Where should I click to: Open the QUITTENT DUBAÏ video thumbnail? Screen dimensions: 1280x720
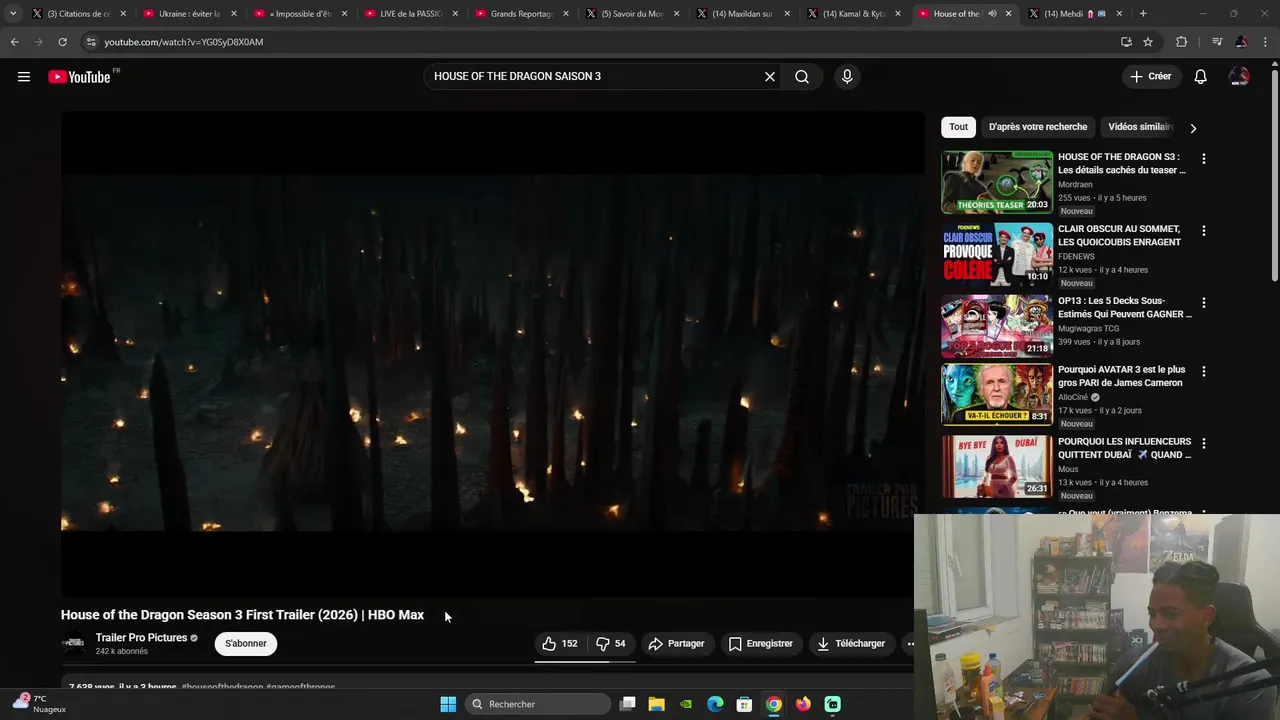pyautogui.click(x=997, y=466)
